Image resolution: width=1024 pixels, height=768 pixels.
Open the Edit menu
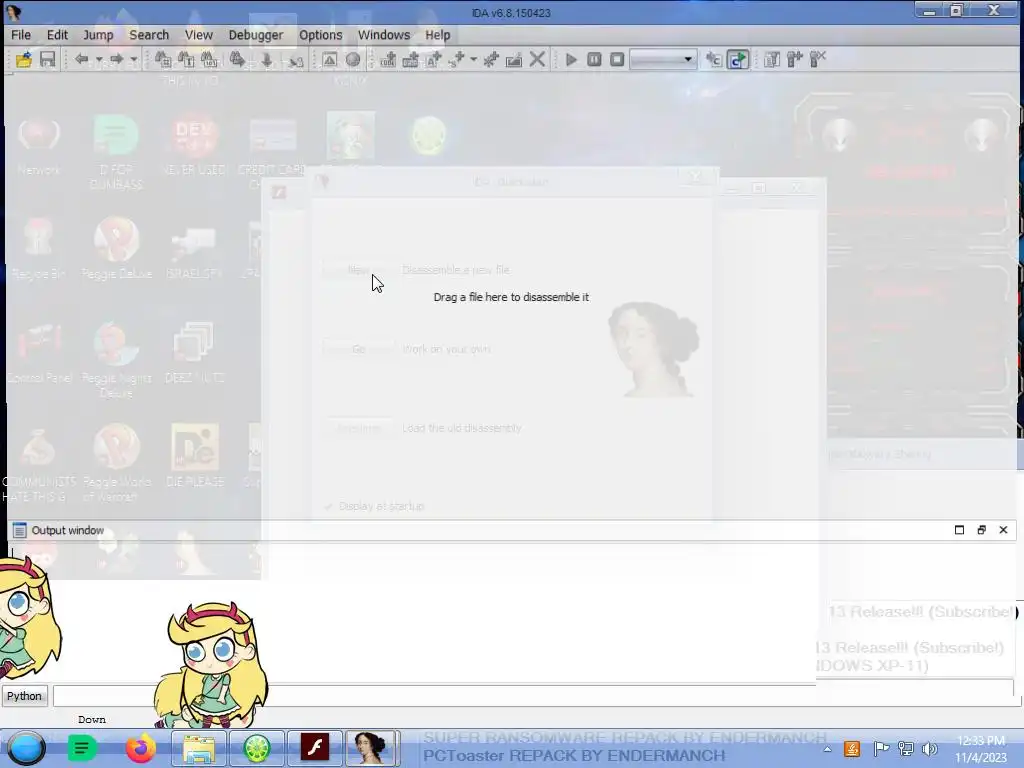57,35
